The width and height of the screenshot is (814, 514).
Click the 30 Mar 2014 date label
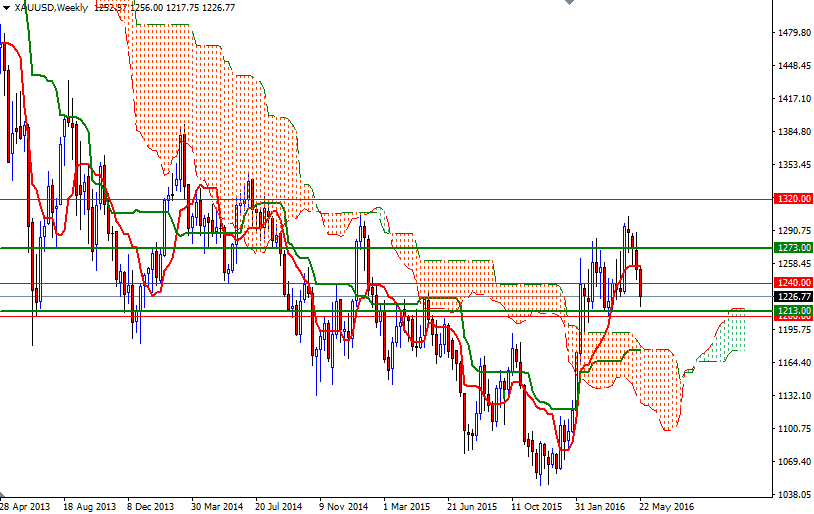[x=218, y=507]
